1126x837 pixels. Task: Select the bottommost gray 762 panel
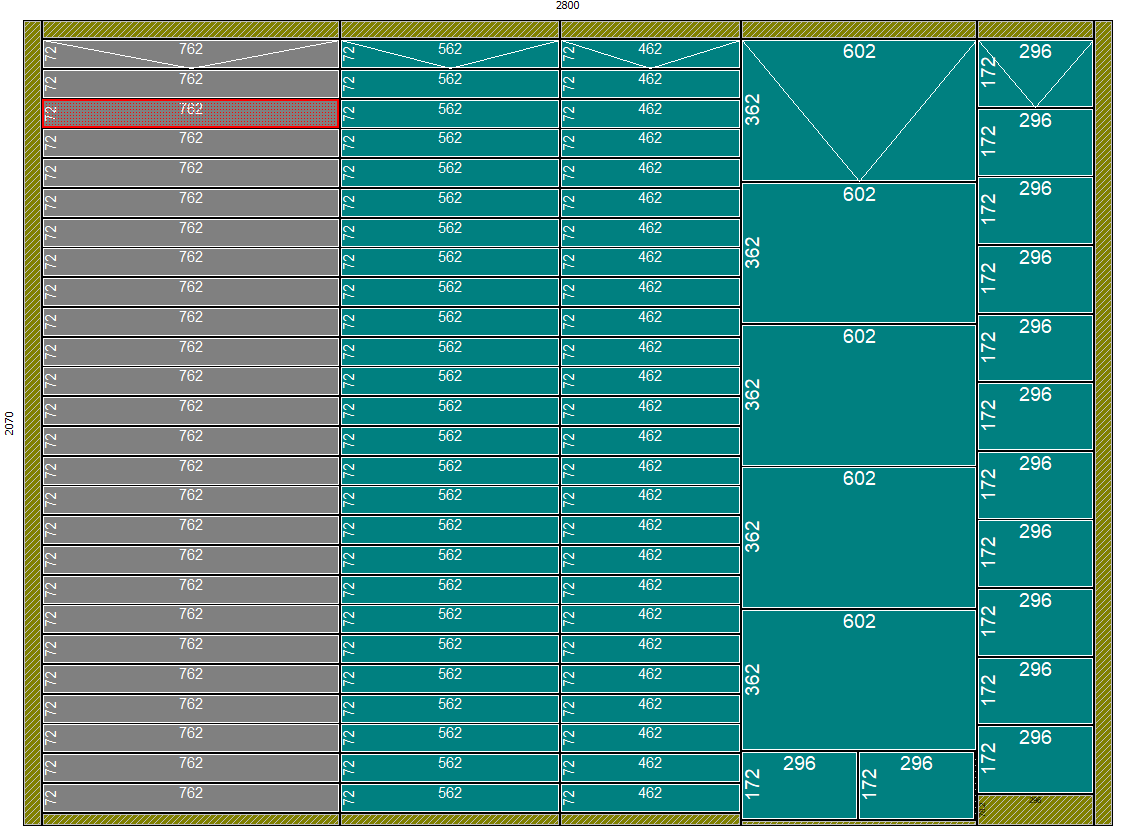coord(190,798)
